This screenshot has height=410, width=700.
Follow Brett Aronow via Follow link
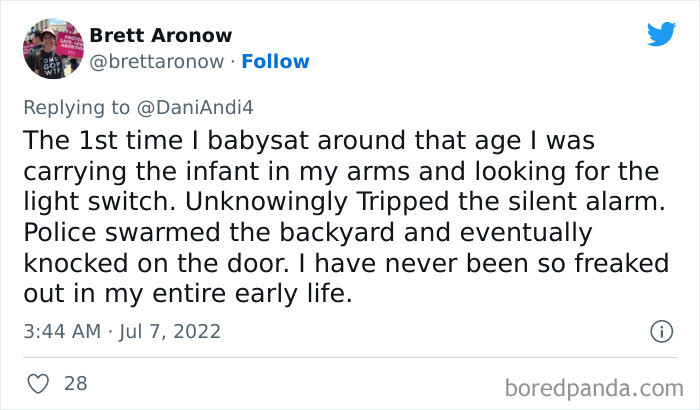pos(277,61)
